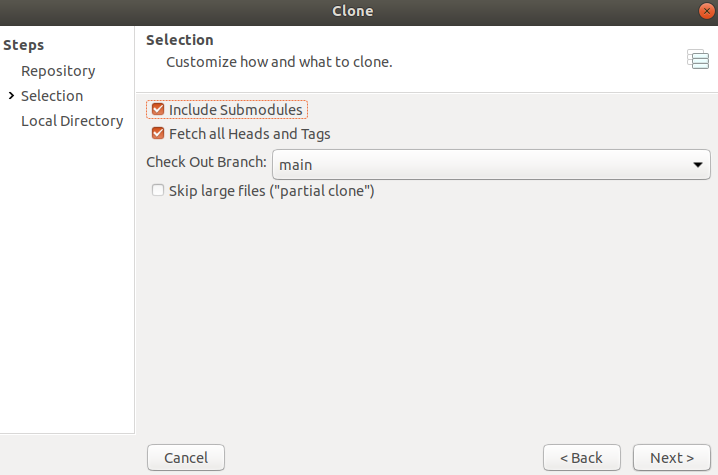Click the 'main' text inside the branch field
718x475 pixels.
296,165
